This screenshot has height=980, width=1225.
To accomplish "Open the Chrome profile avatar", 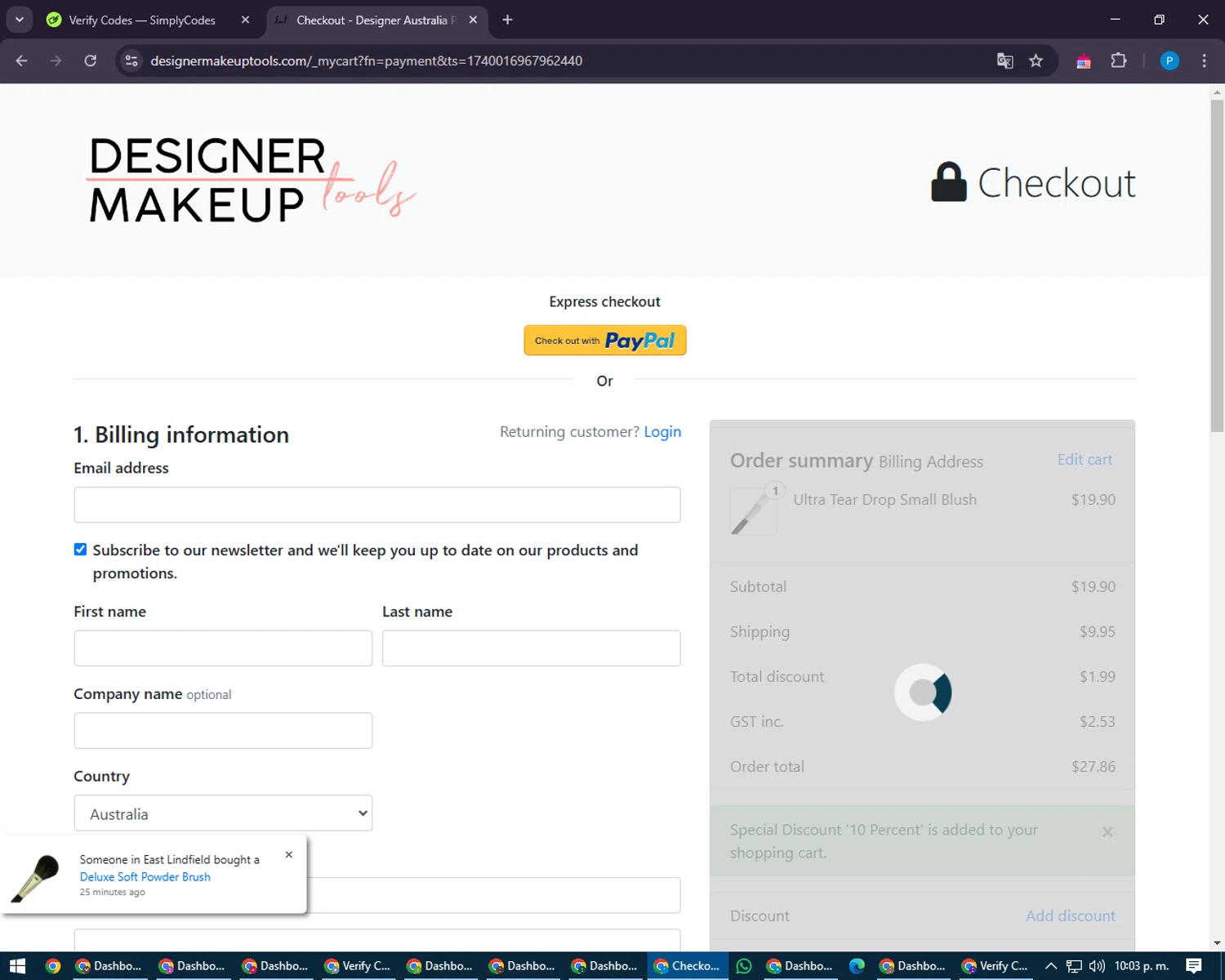I will click(1169, 60).
